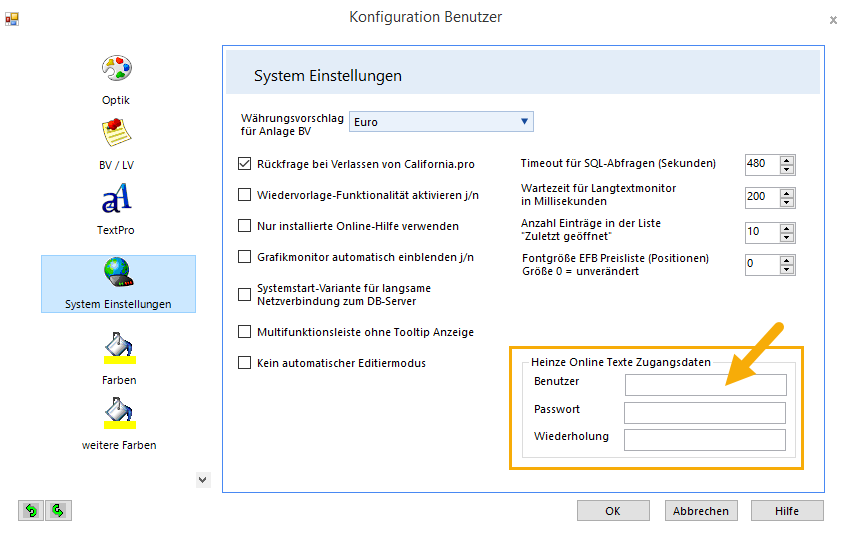851x534 pixels.
Task: Uncheck Rückfrage bei Verlassen von California.pro
Action: pos(245,164)
